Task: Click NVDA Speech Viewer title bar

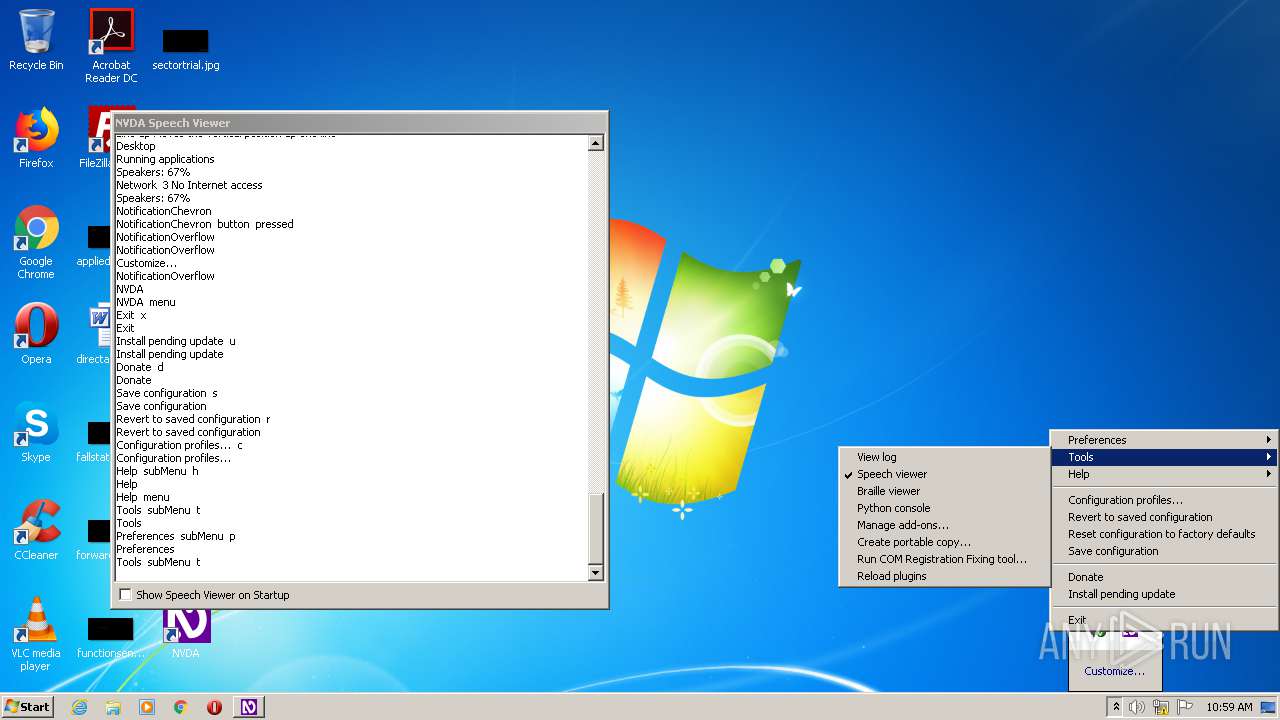Action: 359,123
